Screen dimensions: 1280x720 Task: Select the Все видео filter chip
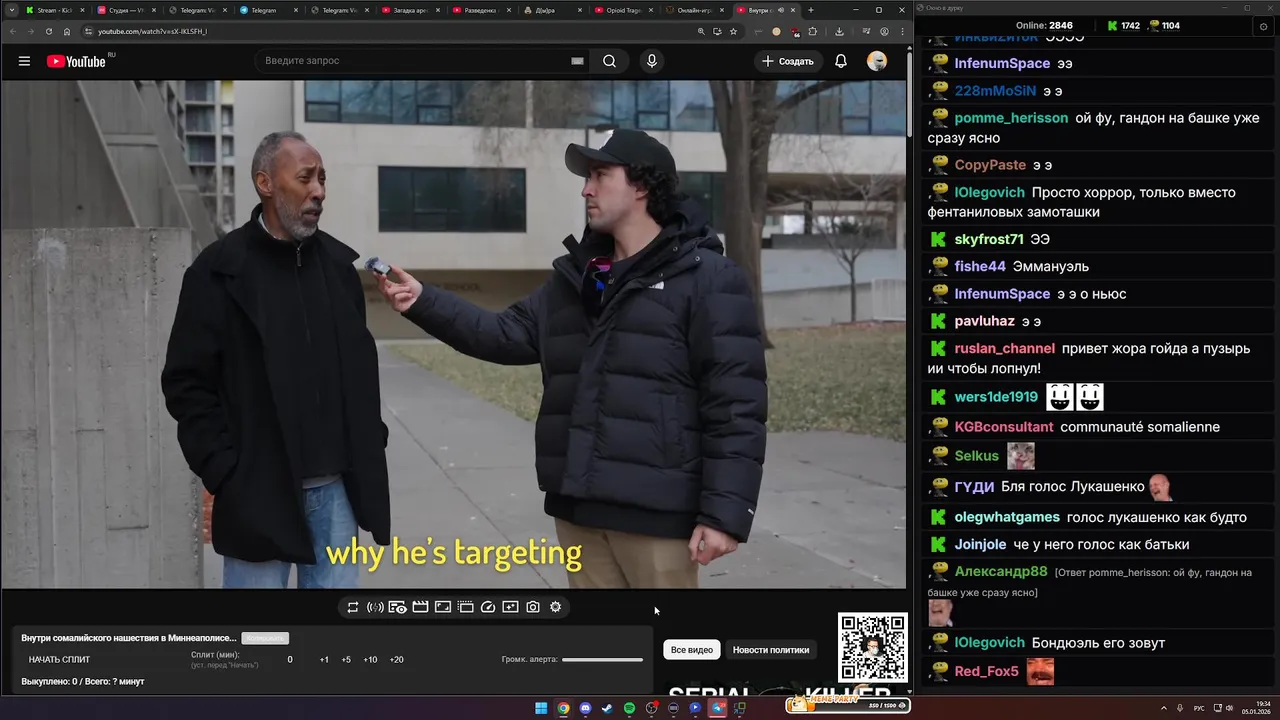[692, 650]
